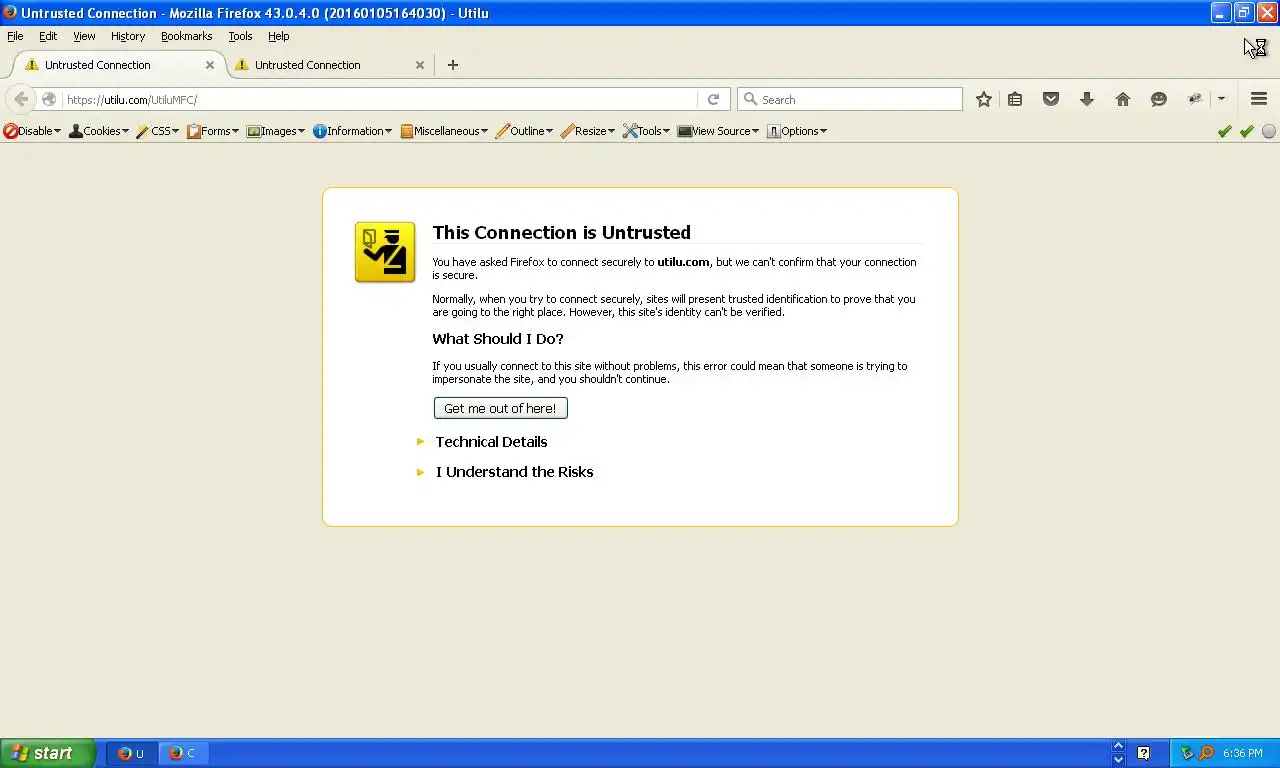Click the site identity globe icon
The width and height of the screenshot is (1280, 768).
[48, 99]
